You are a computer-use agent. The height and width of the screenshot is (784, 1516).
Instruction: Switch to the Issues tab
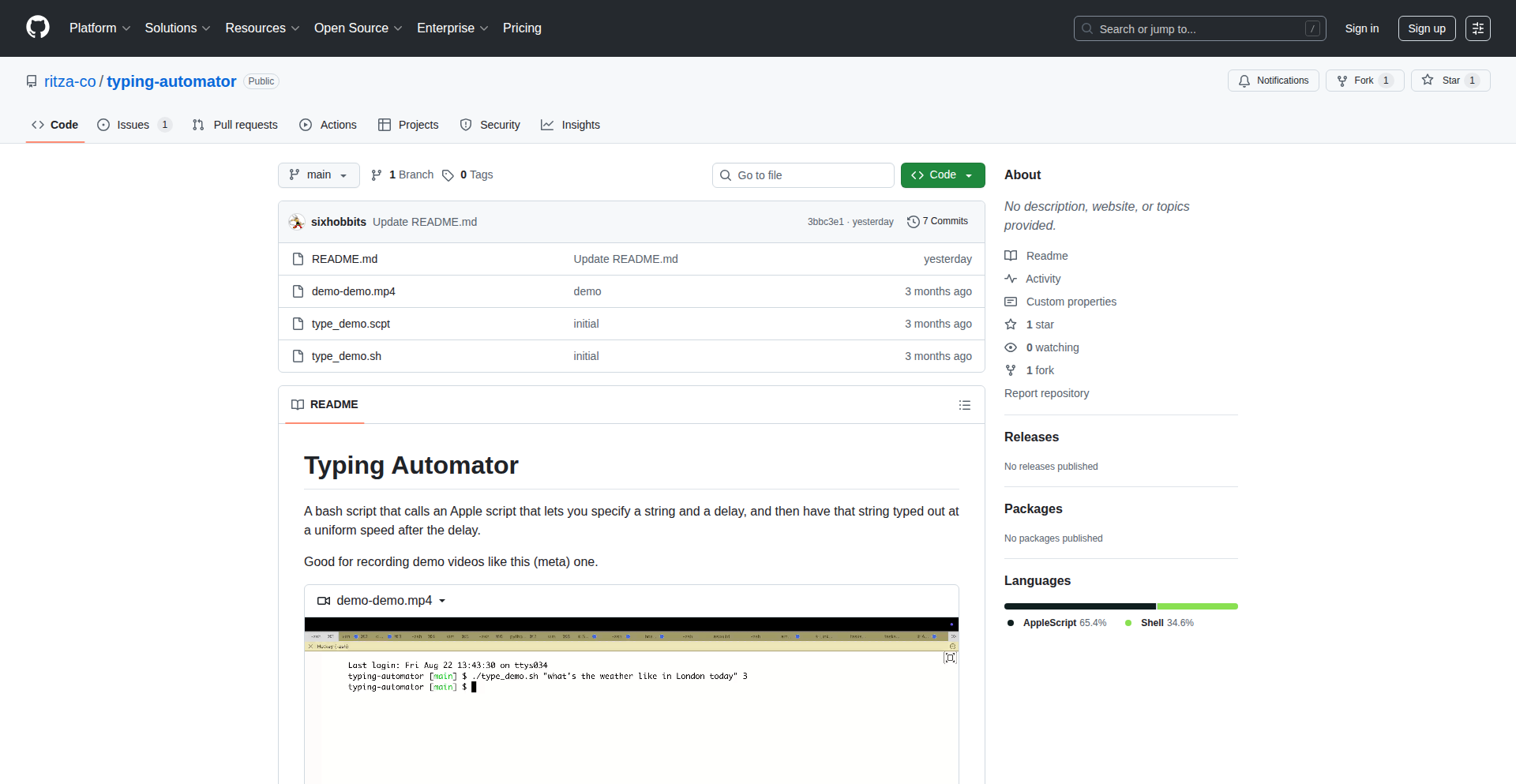point(133,125)
